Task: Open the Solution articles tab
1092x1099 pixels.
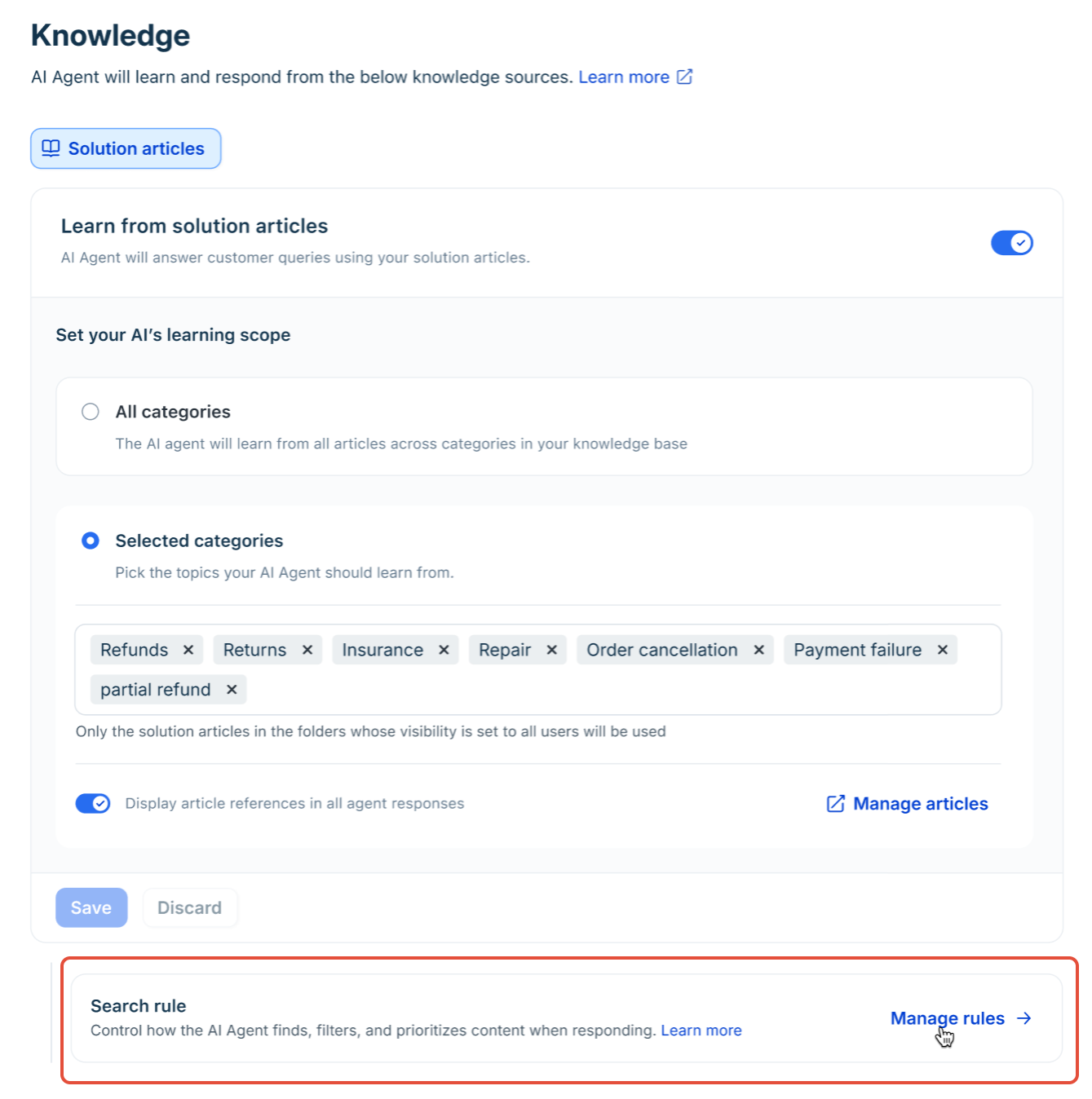Action: click(x=126, y=148)
